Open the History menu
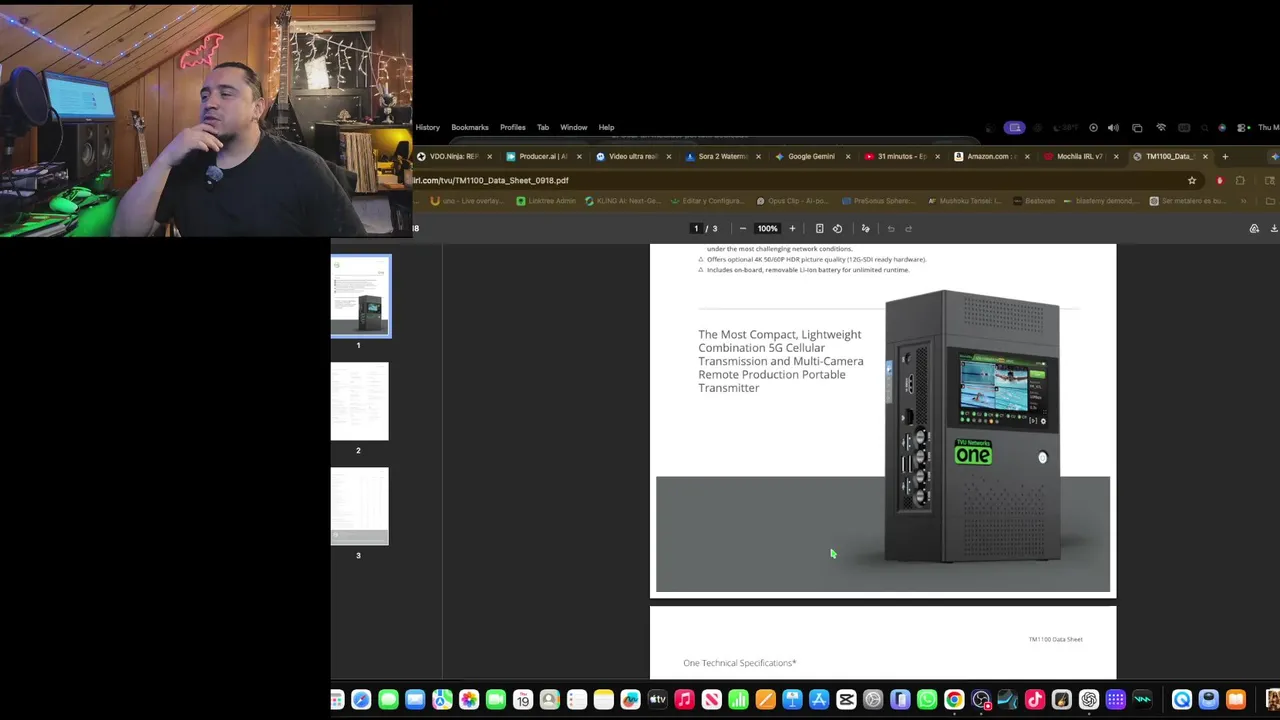The height and width of the screenshot is (720, 1280). click(x=427, y=127)
